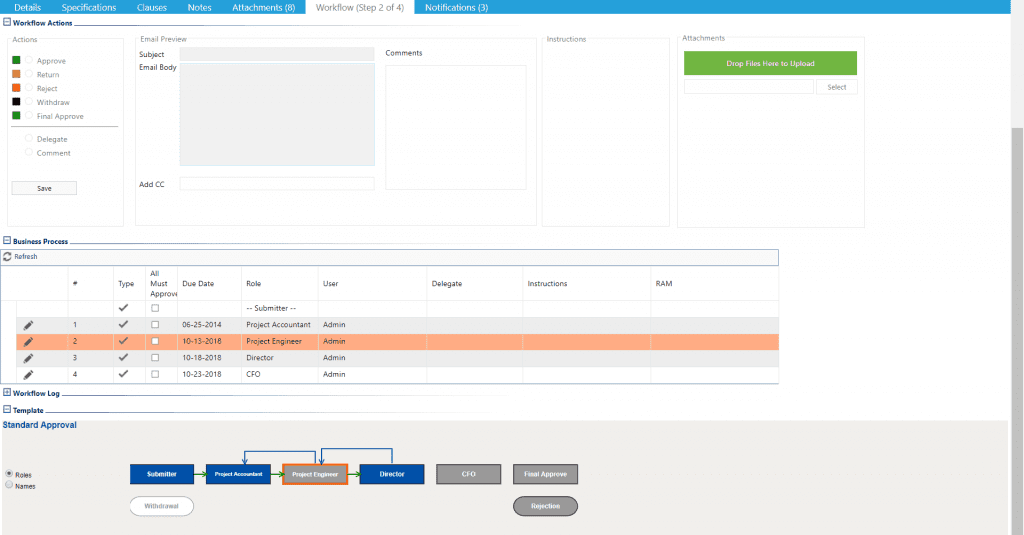Image resolution: width=1024 pixels, height=535 pixels.
Task: Open the Details tab
Action: click(x=27, y=7)
